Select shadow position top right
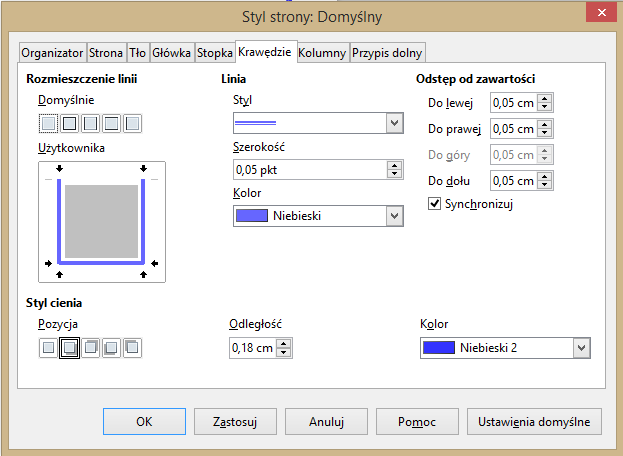Viewport: 623px width, 456px height. 91,348
